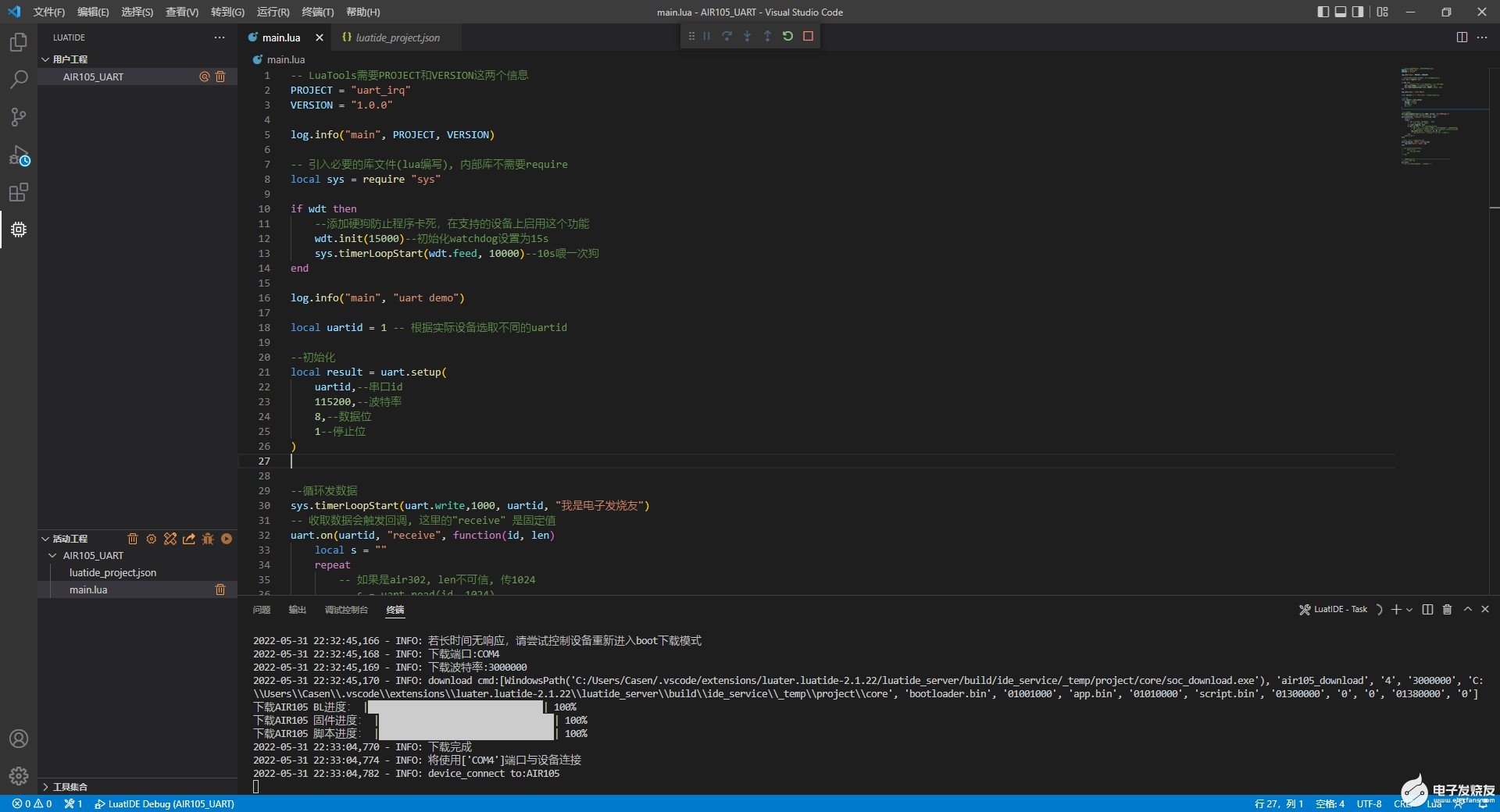
Task: Change file encoding via UTF-8
Action: click(x=1369, y=803)
